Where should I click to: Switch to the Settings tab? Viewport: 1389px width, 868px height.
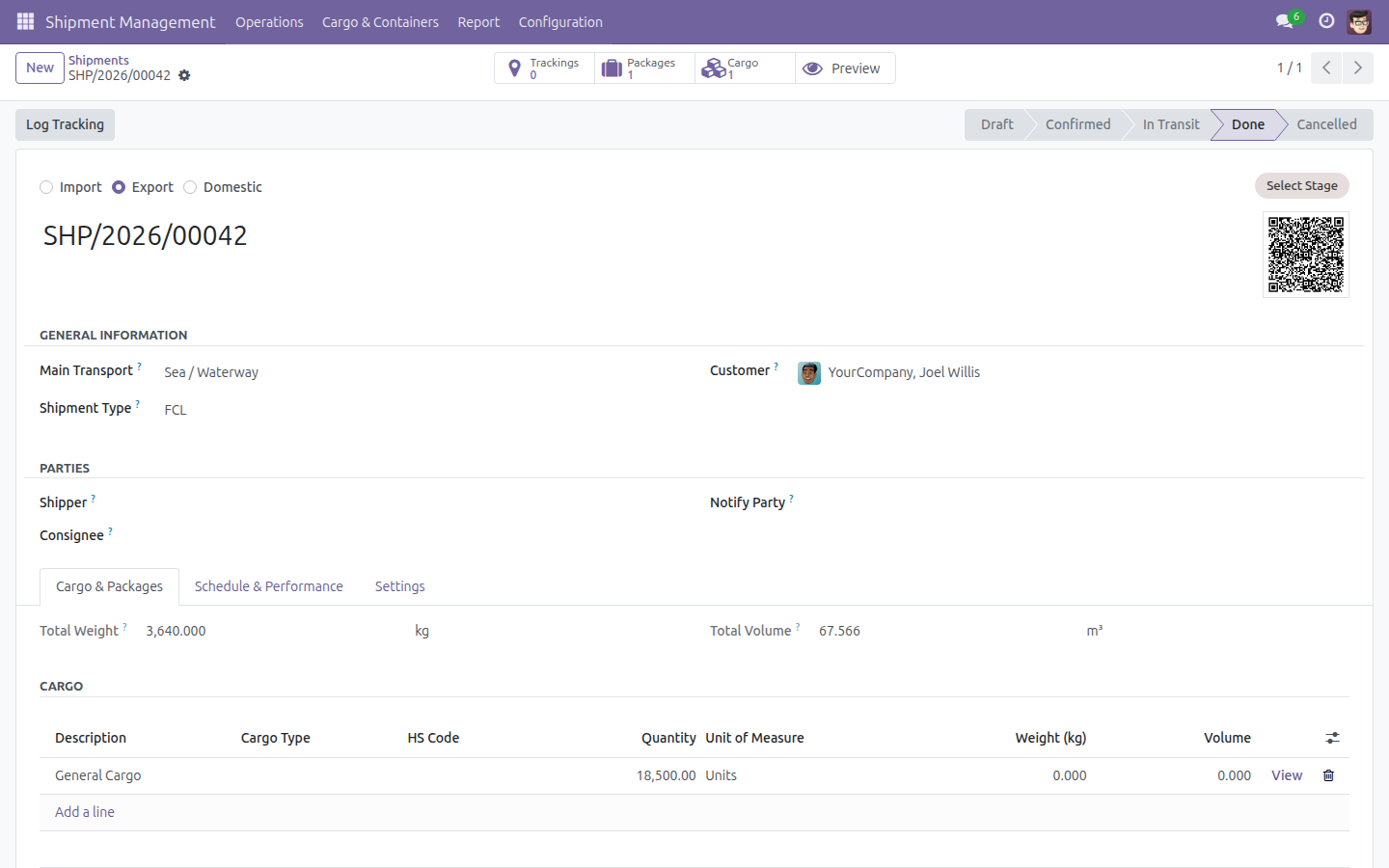point(399,586)
